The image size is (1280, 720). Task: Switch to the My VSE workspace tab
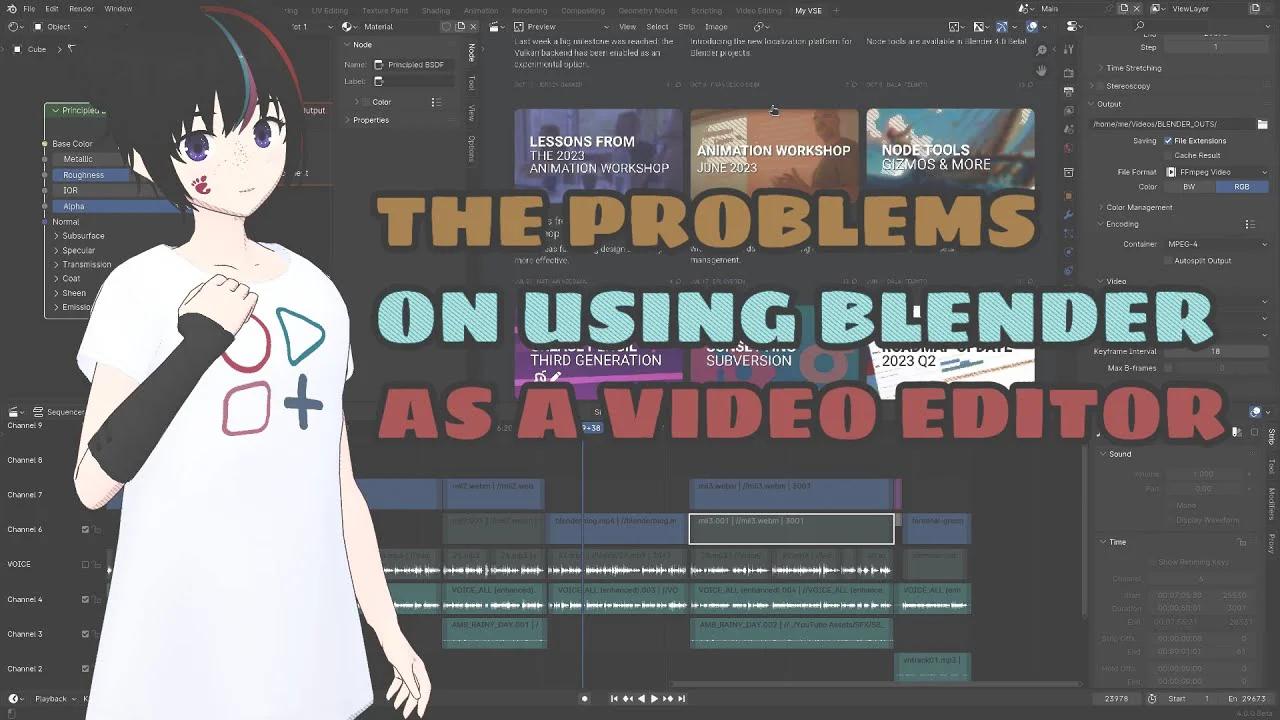pos(809,10)
